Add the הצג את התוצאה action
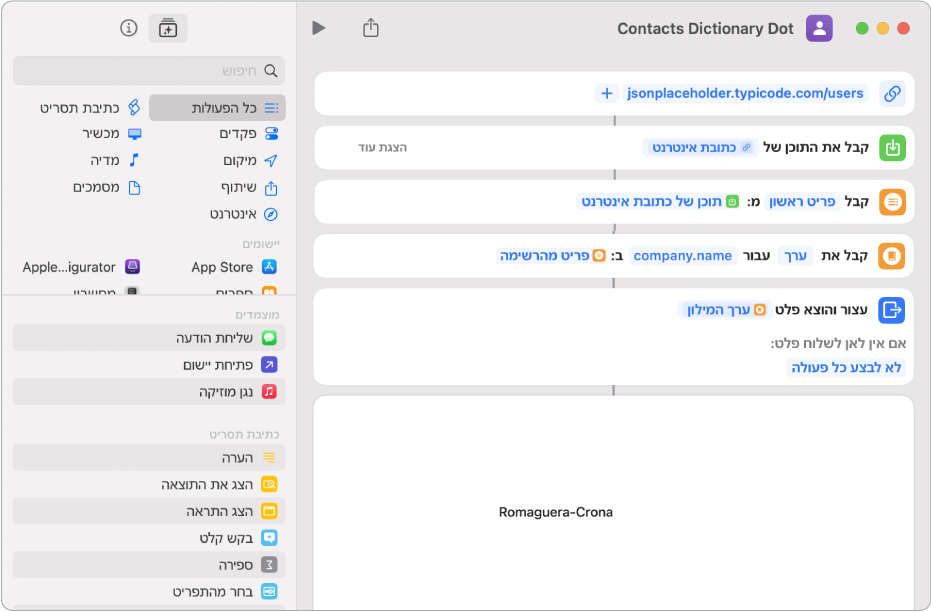Image resolution: width=931 pixels, height=612 pixels. coord(149,484)
